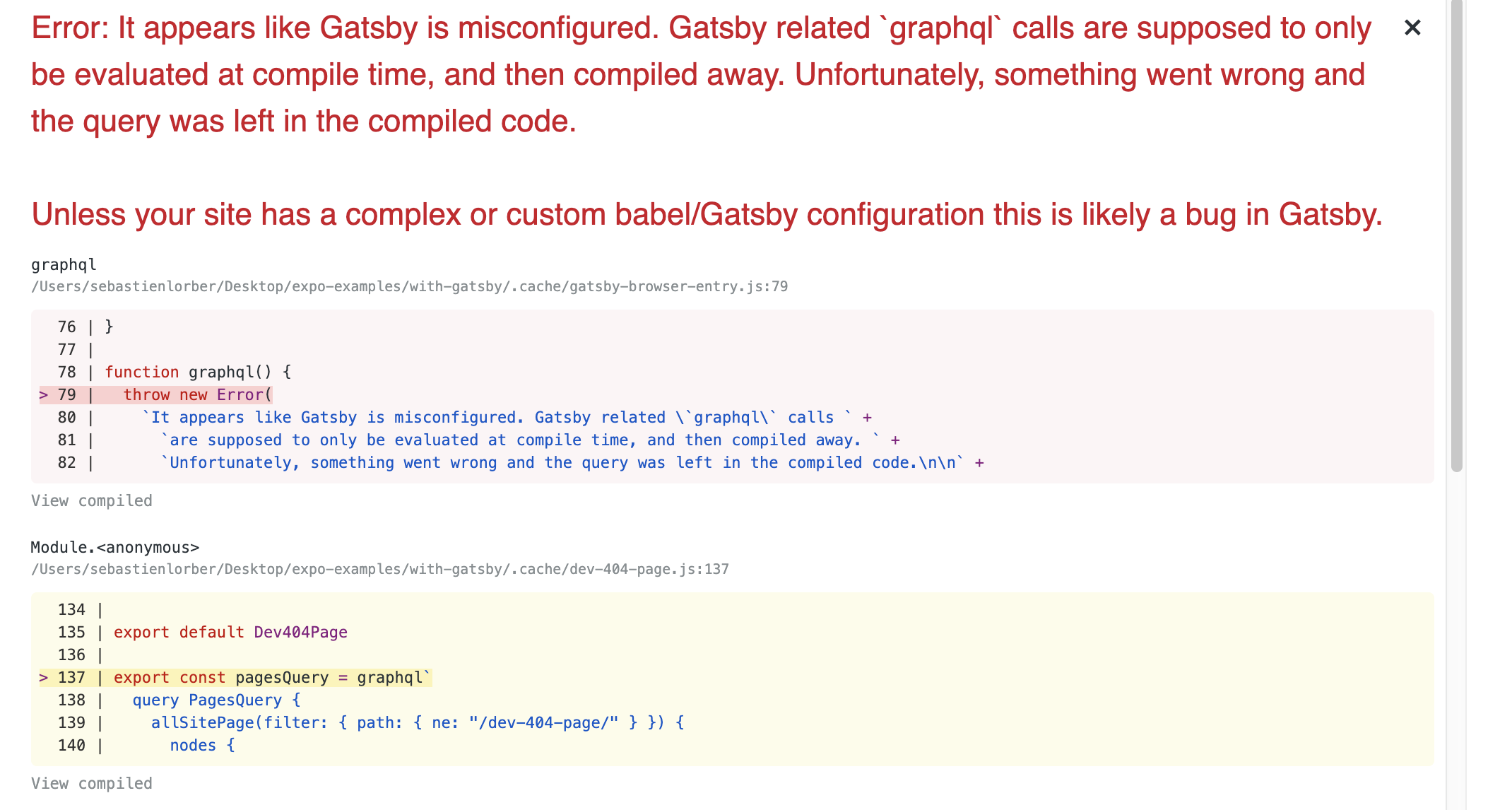Click the Module.<anonymous> stack frame title
The height and width of the screenshot is (810, 1512).
pyautogui.click(x=115, y=547)
